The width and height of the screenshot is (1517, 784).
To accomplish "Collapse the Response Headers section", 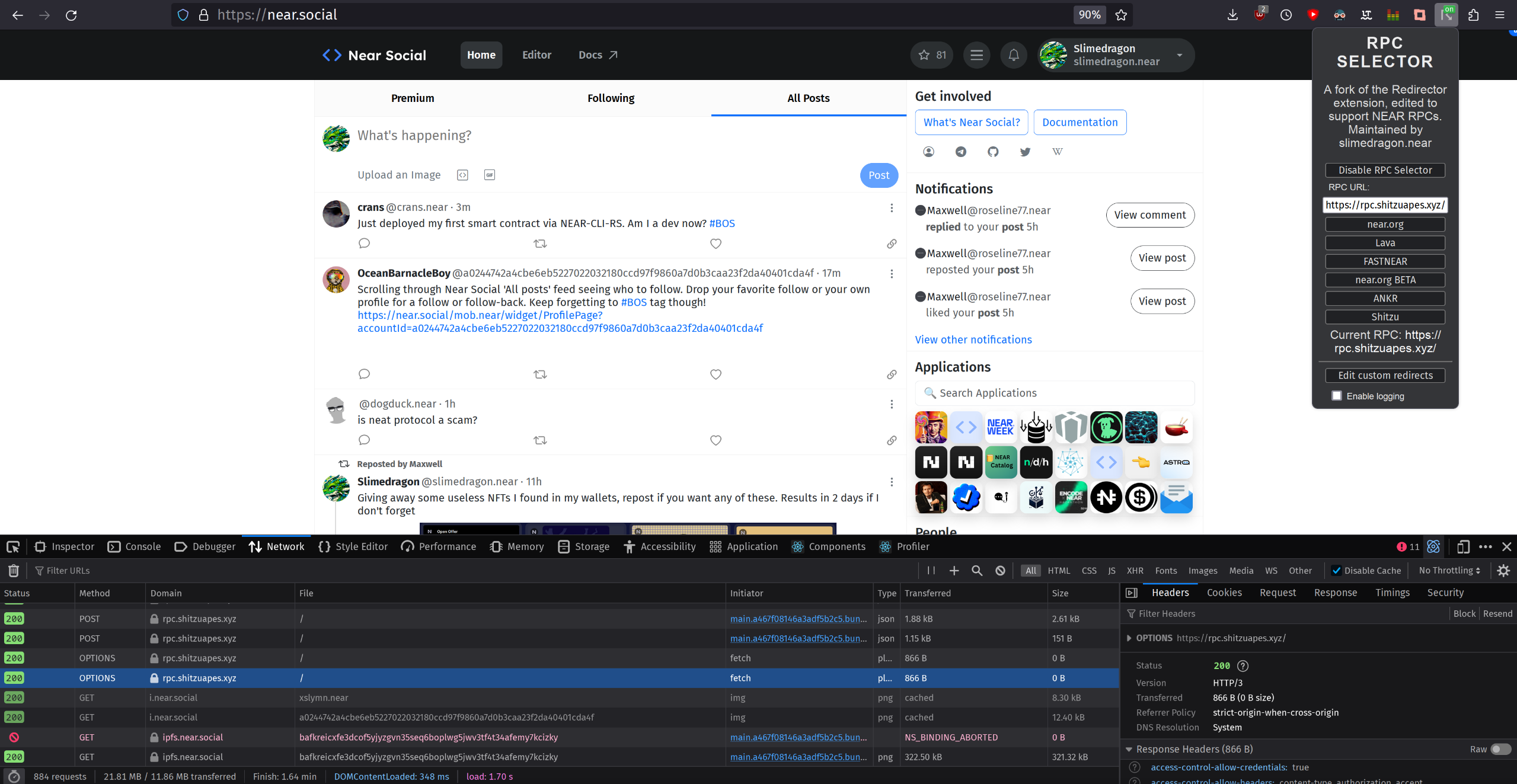I will (x=1129, y=749).
